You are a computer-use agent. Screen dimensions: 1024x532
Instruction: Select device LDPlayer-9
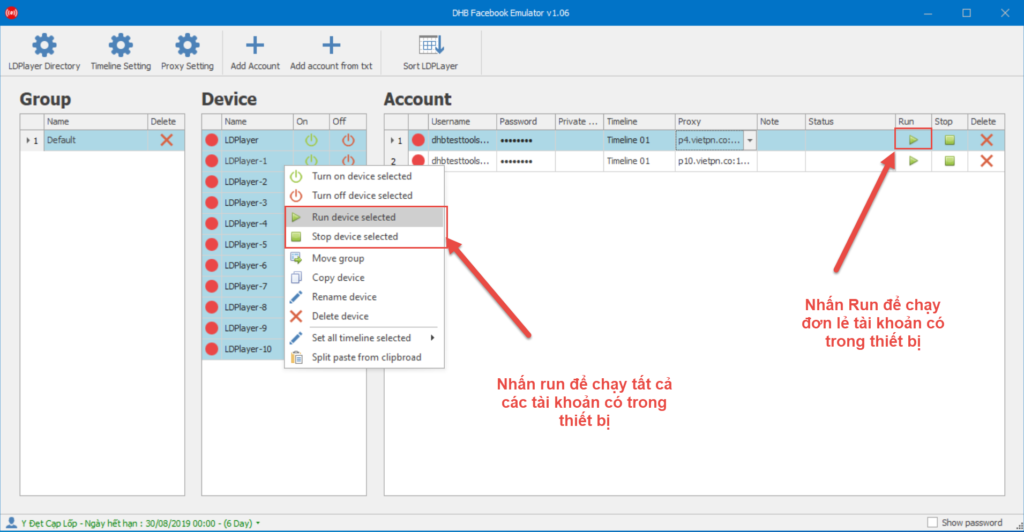coord(246,328)
